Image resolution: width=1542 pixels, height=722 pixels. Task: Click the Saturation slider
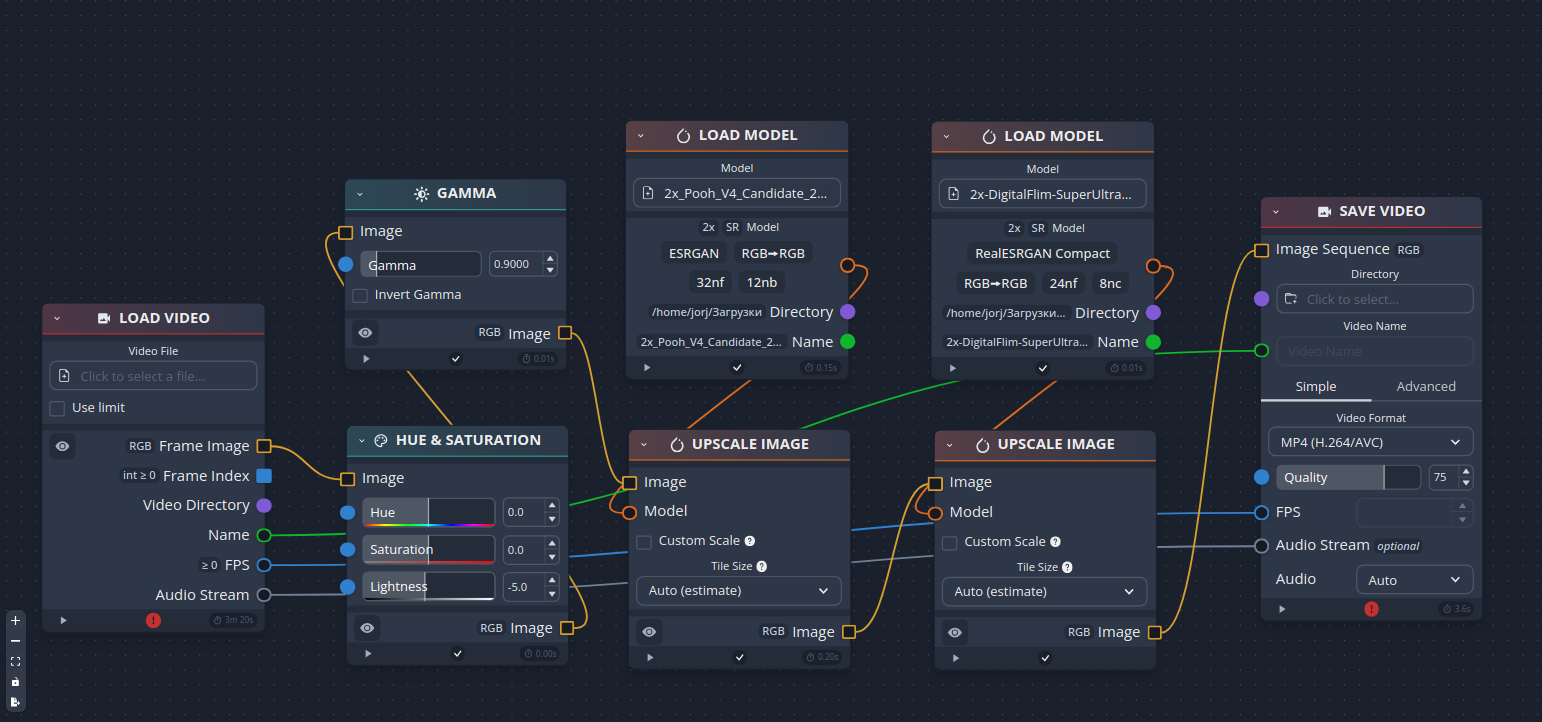(x=428, y=549)
